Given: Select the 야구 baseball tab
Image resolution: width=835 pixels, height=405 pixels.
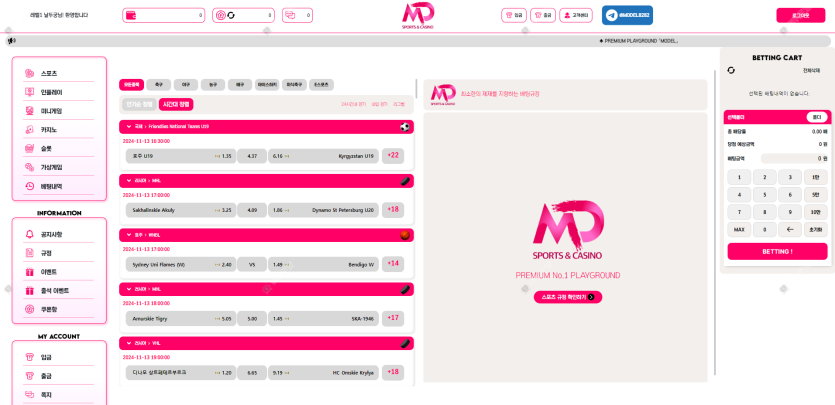Looking at the screenshot, I should pos(186,85).
